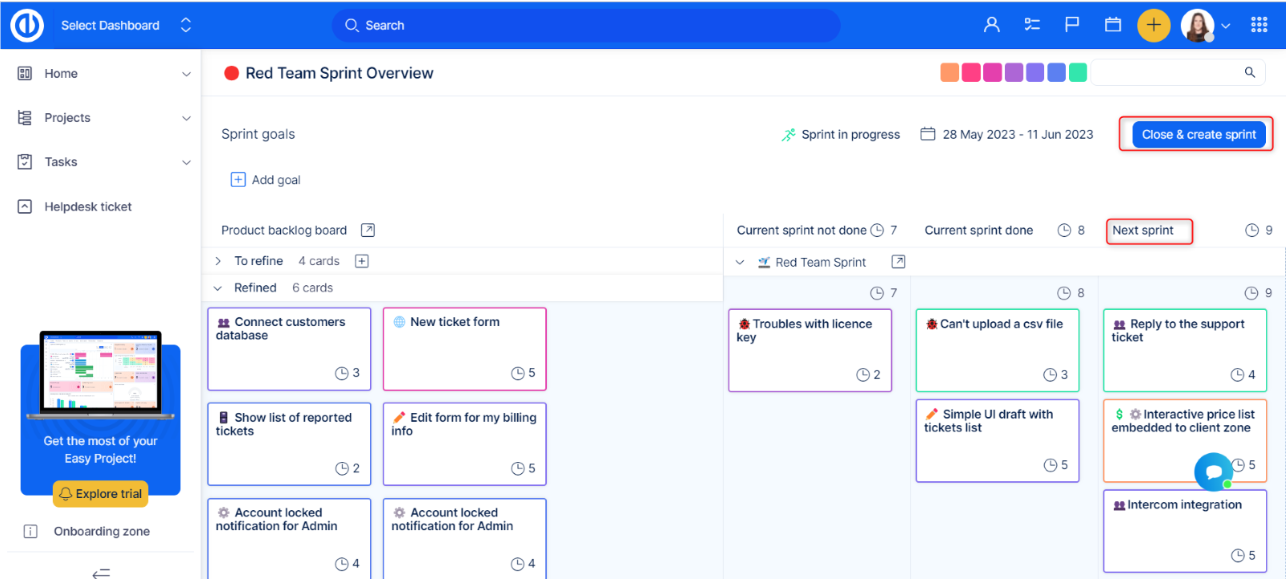Click the Close & create sprint button
This screenshot has height=579, width=1286.
click(x=1198, y=135)
